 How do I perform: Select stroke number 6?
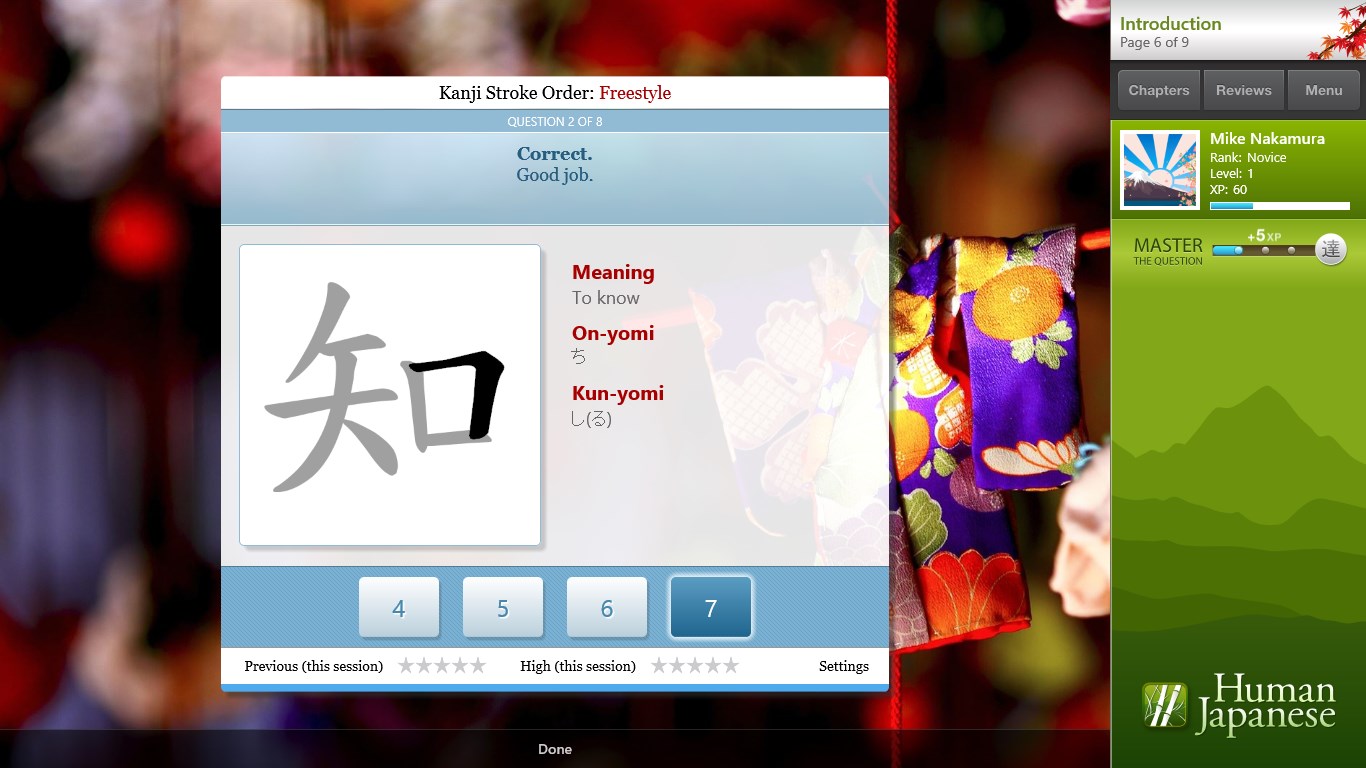tap(607, 608)
